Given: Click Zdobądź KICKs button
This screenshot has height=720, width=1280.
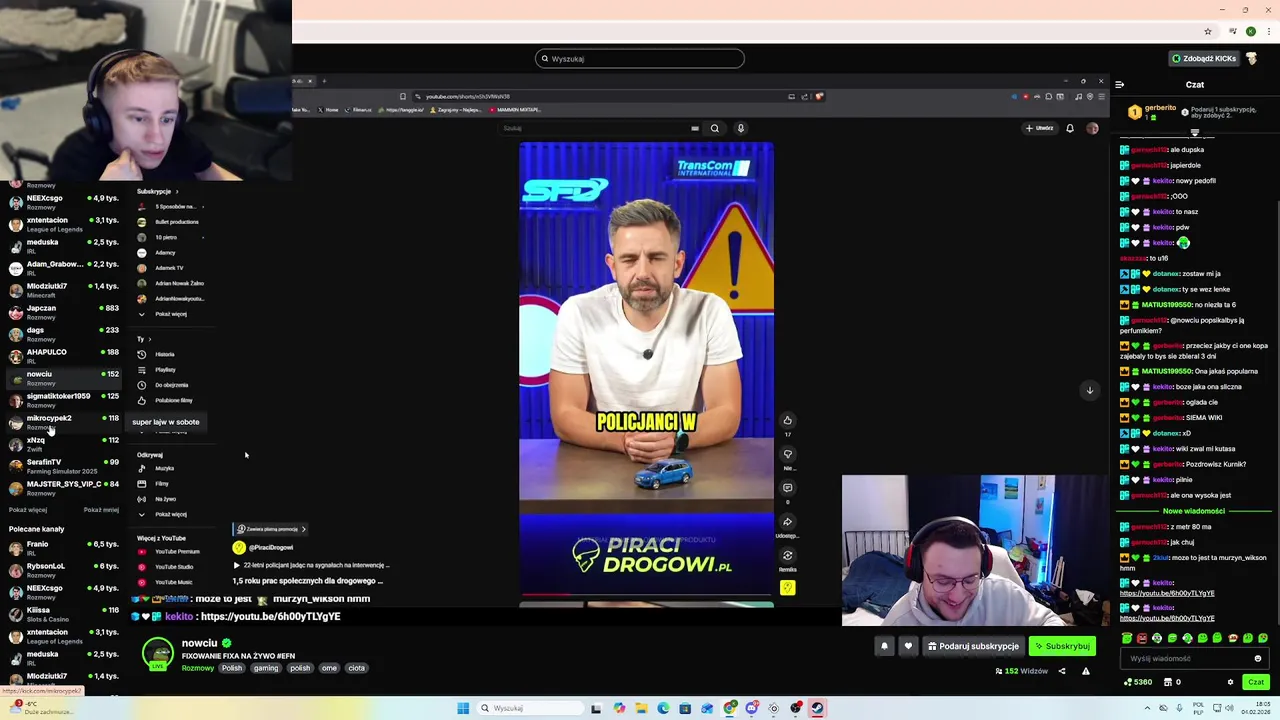Looking at the screenshot, I should pyautogui.click(x=1204, y=59).
